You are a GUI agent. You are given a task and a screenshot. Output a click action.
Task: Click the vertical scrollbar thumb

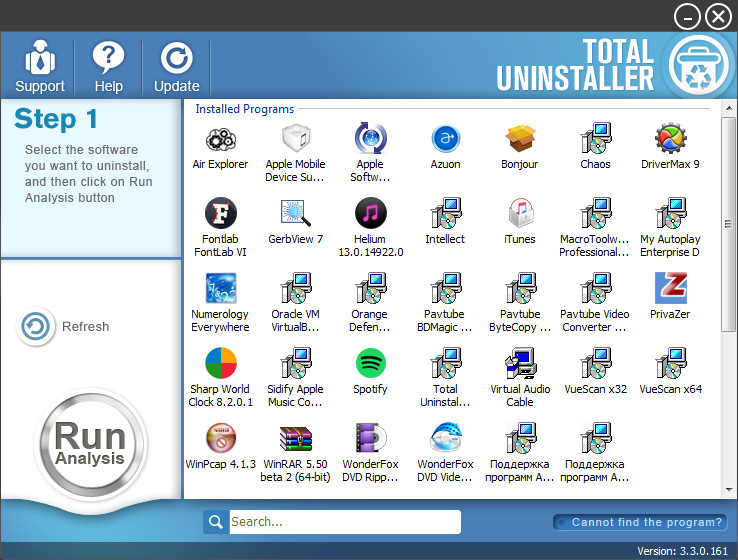click(x=729, y=224)
